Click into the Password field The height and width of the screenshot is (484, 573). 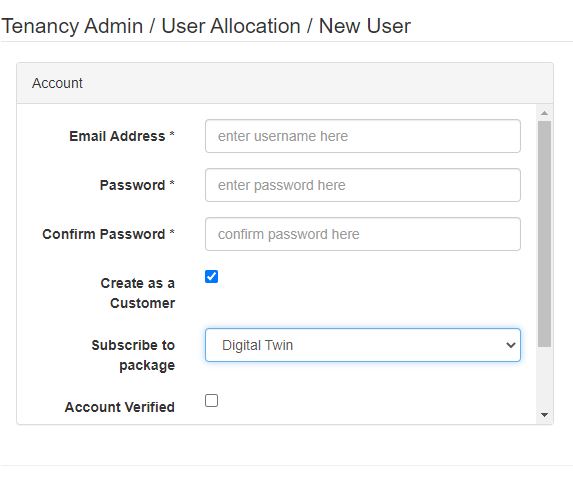(x=363, y=185)
